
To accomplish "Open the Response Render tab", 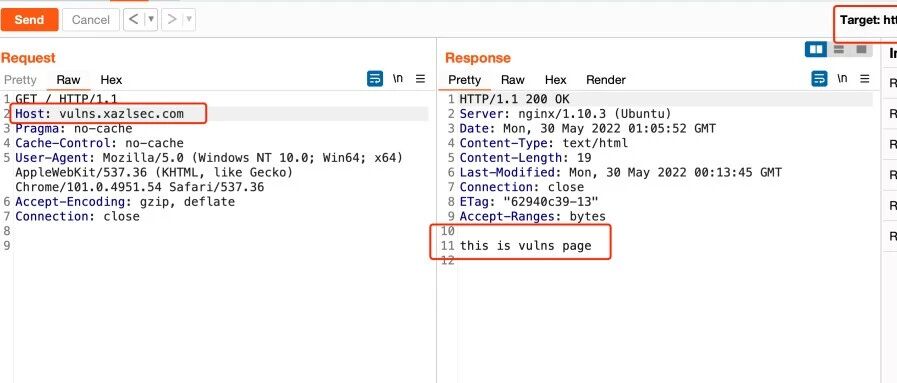I will [606, 79].
